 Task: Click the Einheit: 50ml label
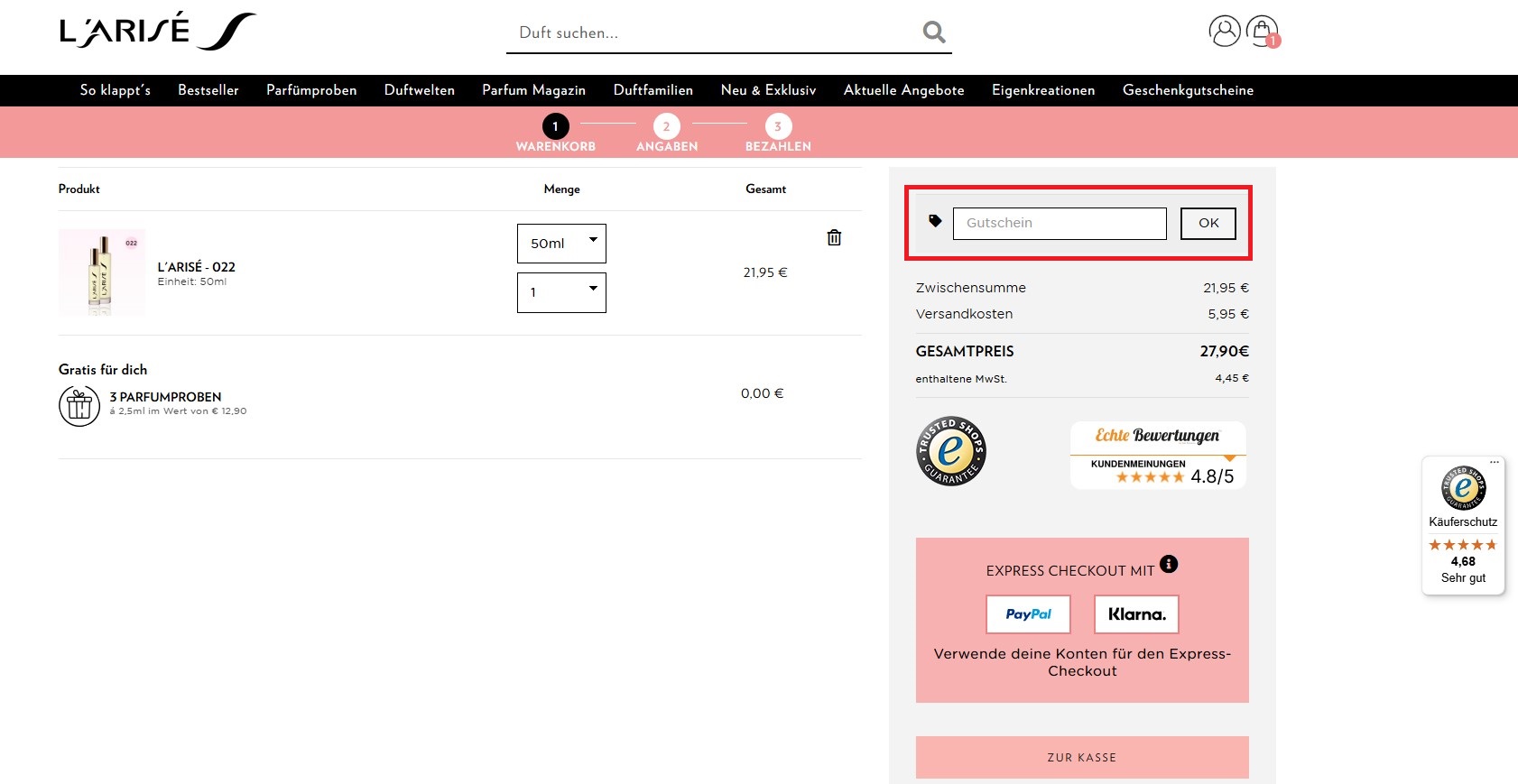point(192,281)
